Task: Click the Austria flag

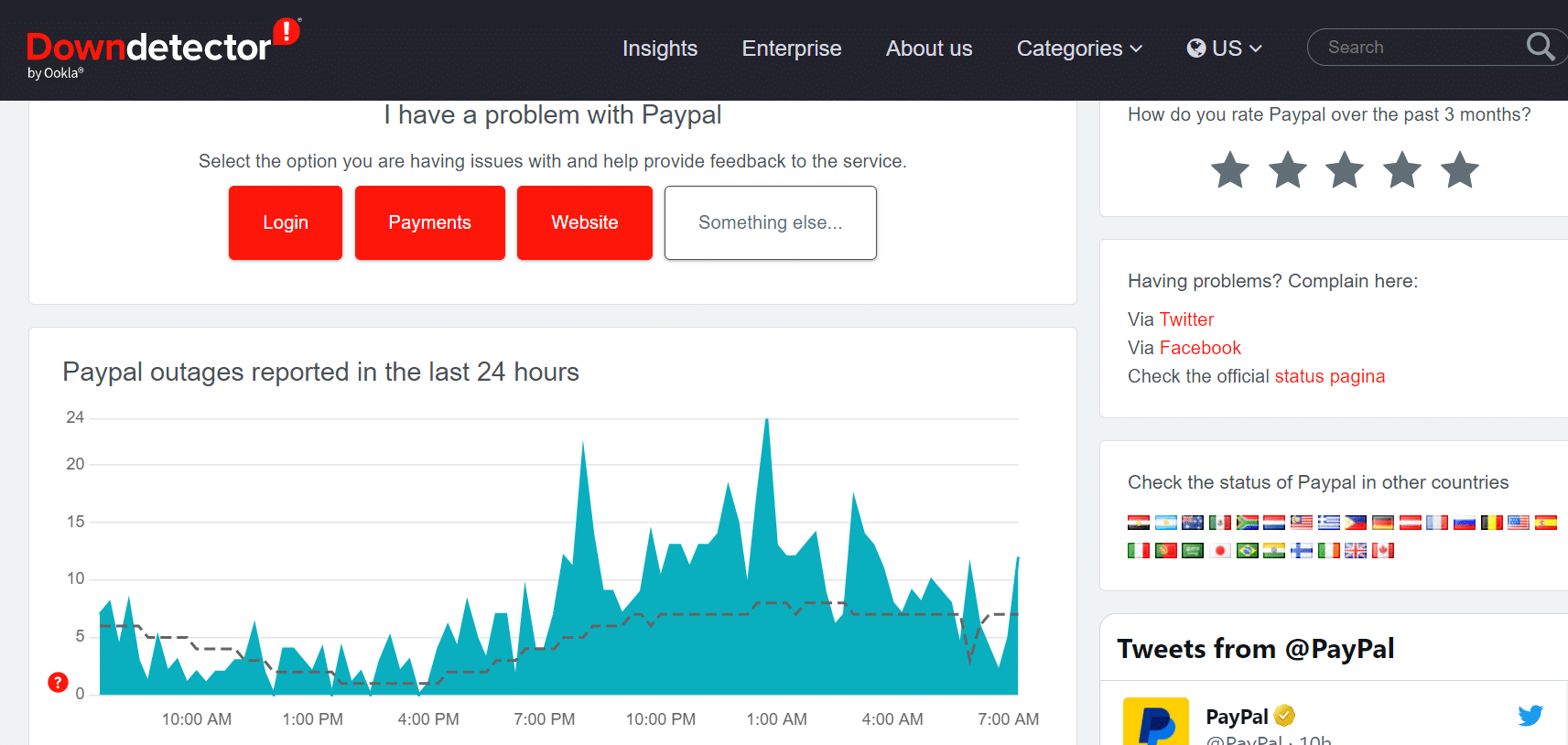Action: coord(1411,523)
